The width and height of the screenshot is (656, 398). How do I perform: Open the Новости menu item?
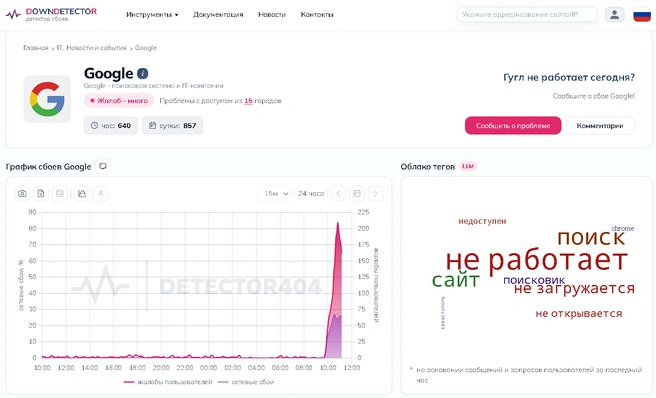pos(272,15)
